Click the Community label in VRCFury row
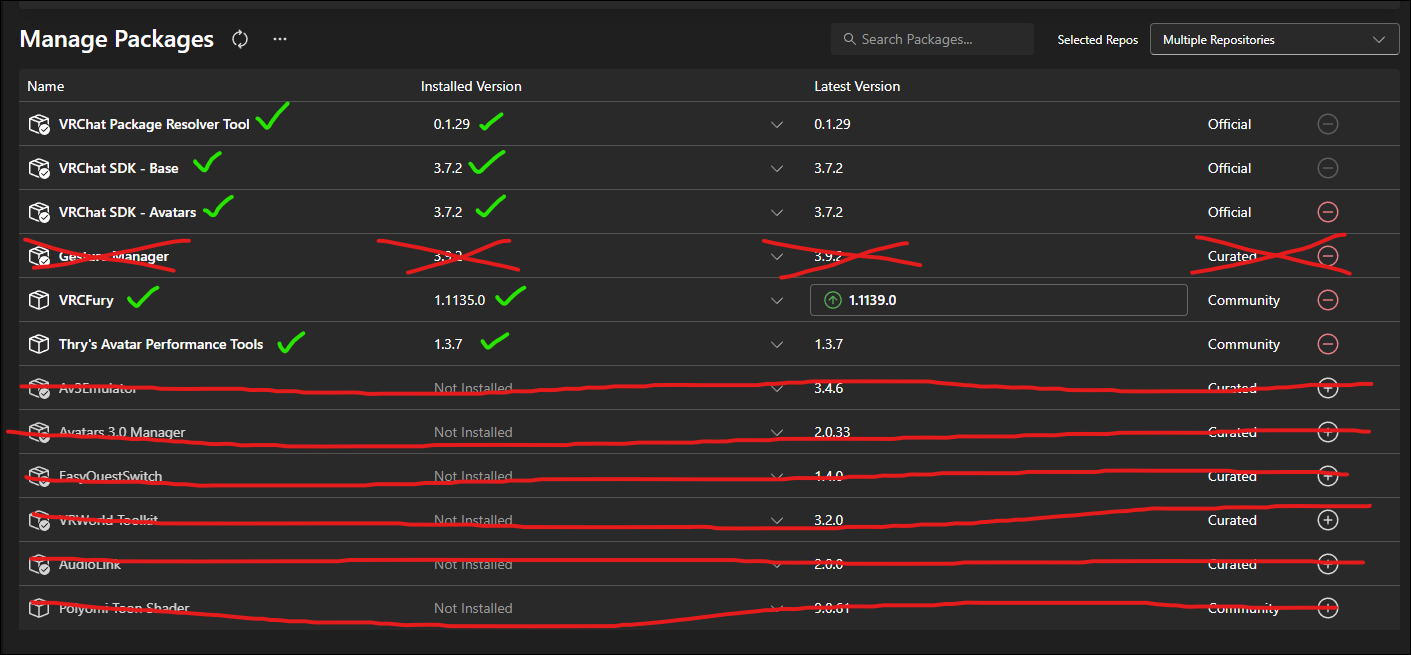 click(1243, 300)
